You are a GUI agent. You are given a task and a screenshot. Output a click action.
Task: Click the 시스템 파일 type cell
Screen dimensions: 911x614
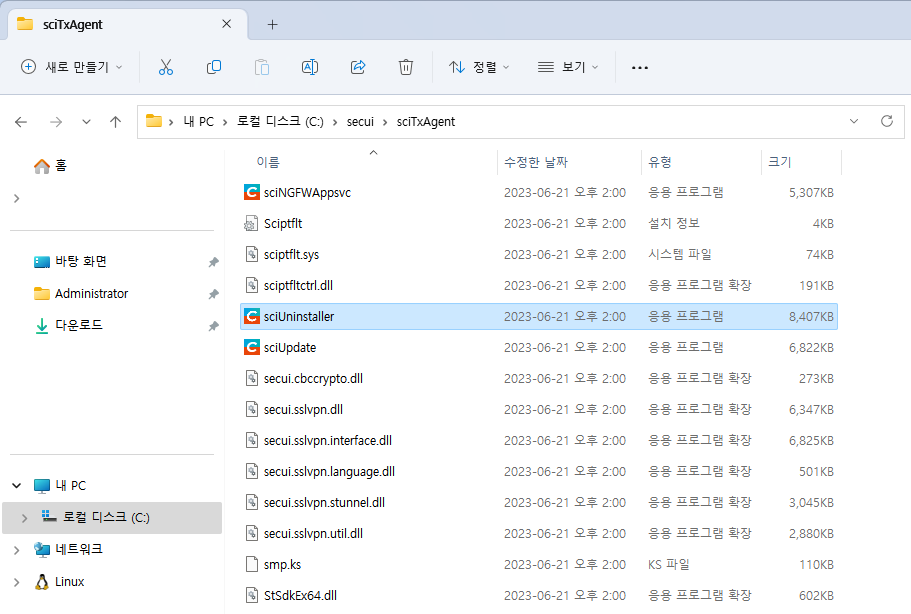point(680,254)
